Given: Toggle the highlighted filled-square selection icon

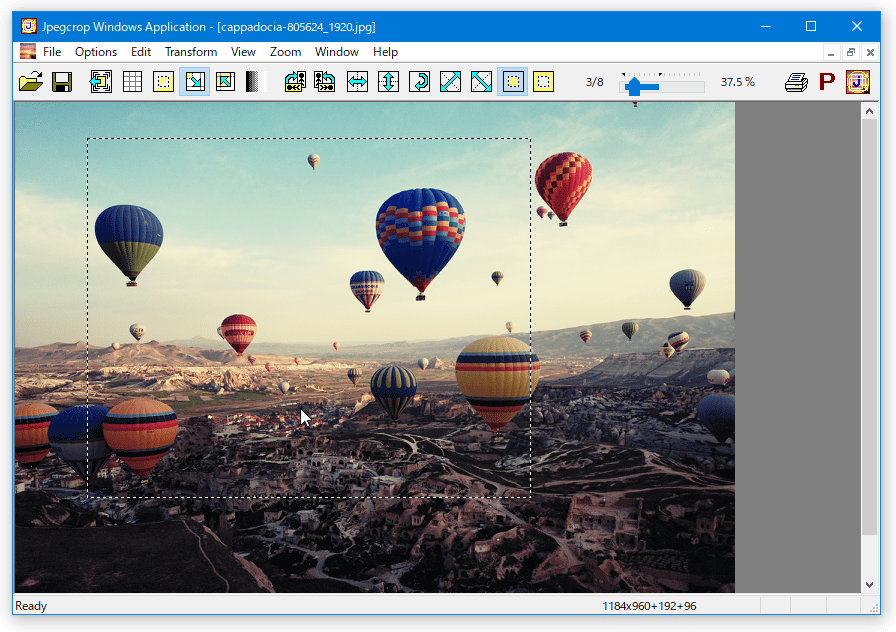Looking at the screenshot, I should [x=513, y=82].
